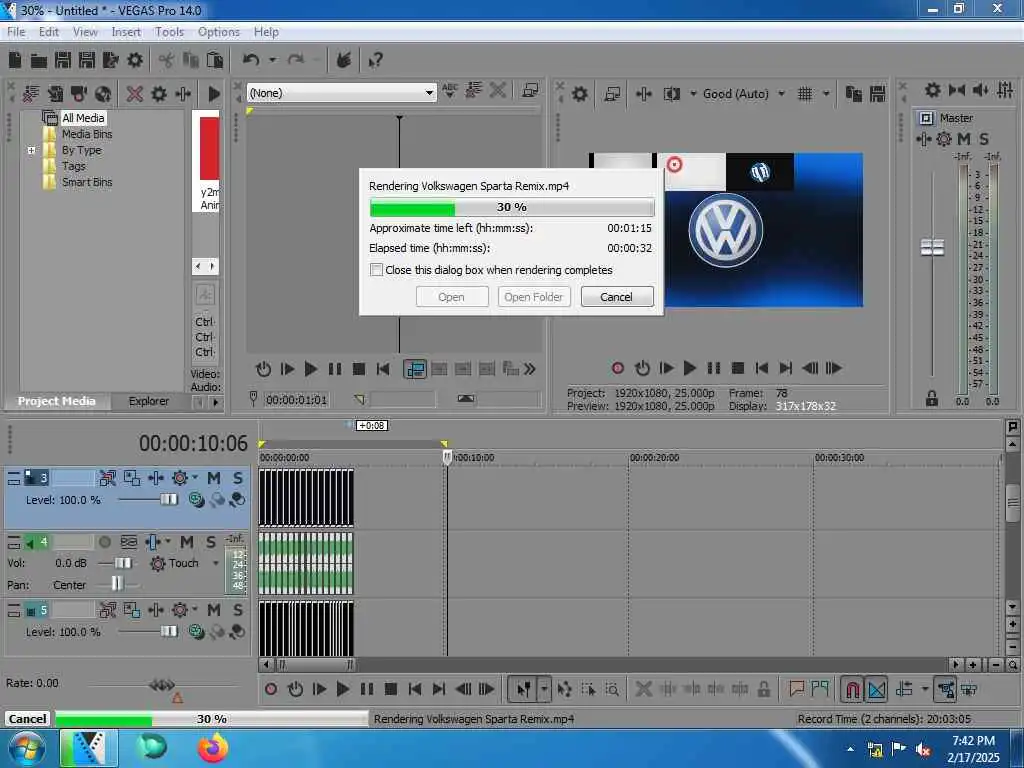Toggle Automatic Crossfades icon
This screenshot has height=768, width=1024.
point(876,689)
